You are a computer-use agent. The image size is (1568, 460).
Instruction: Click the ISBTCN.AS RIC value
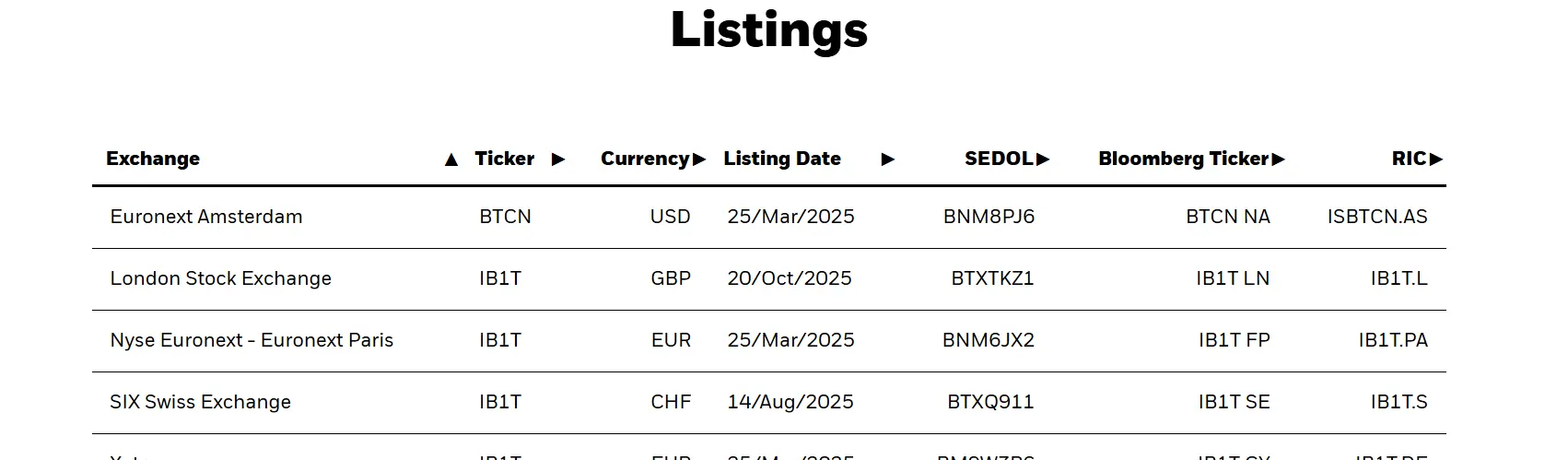(x=1377, y=217)
